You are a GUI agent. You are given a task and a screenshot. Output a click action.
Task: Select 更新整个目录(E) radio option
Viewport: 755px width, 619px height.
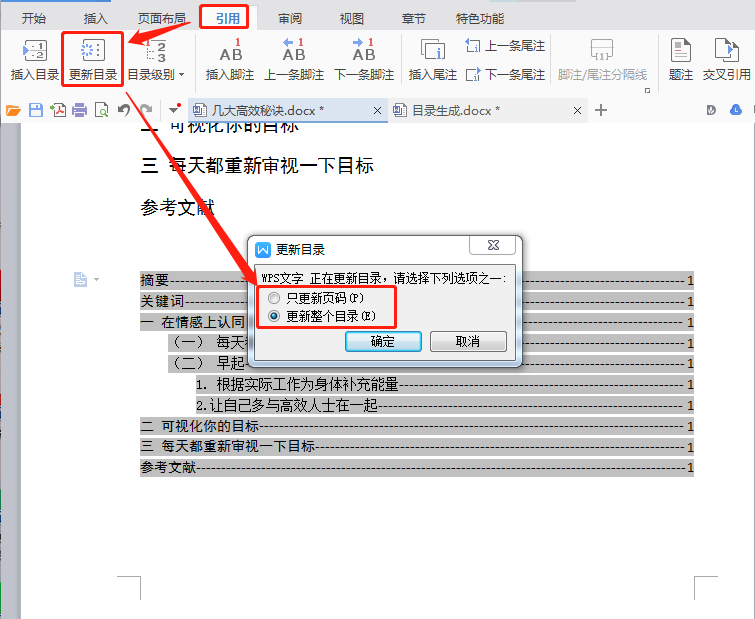[322, 316]
